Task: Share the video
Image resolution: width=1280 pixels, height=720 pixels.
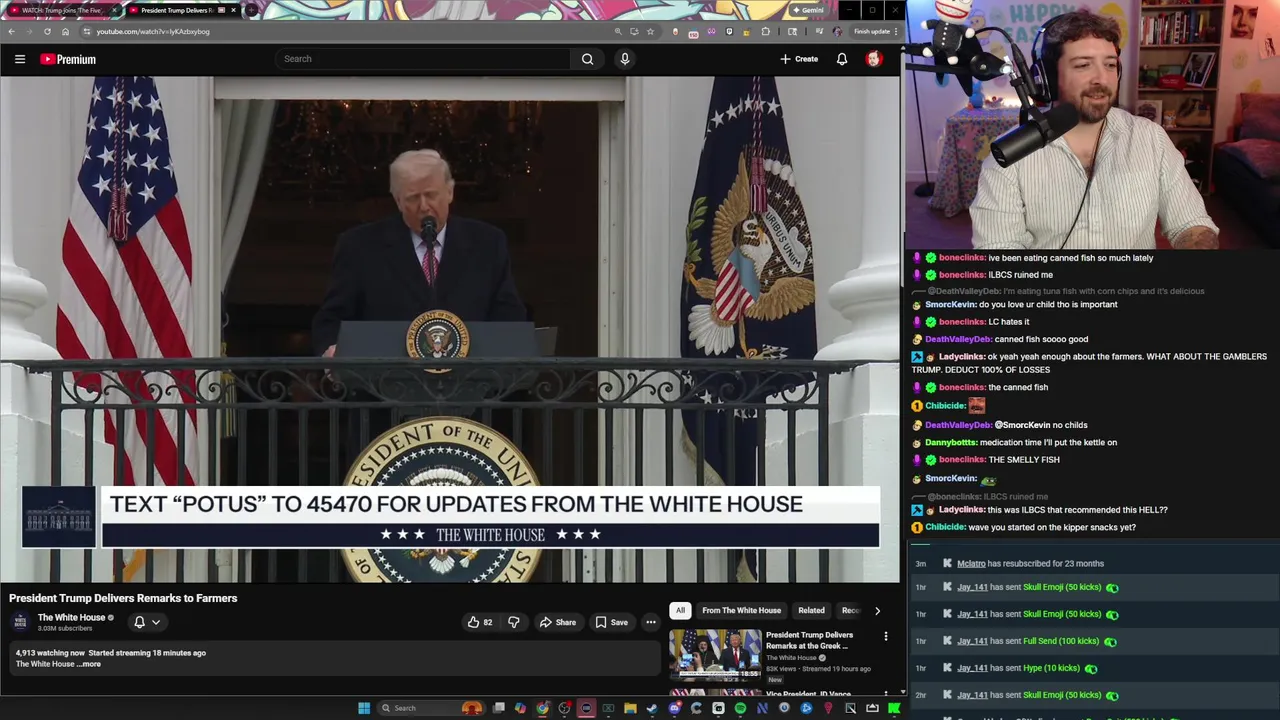Action: [x=557, y=622]
